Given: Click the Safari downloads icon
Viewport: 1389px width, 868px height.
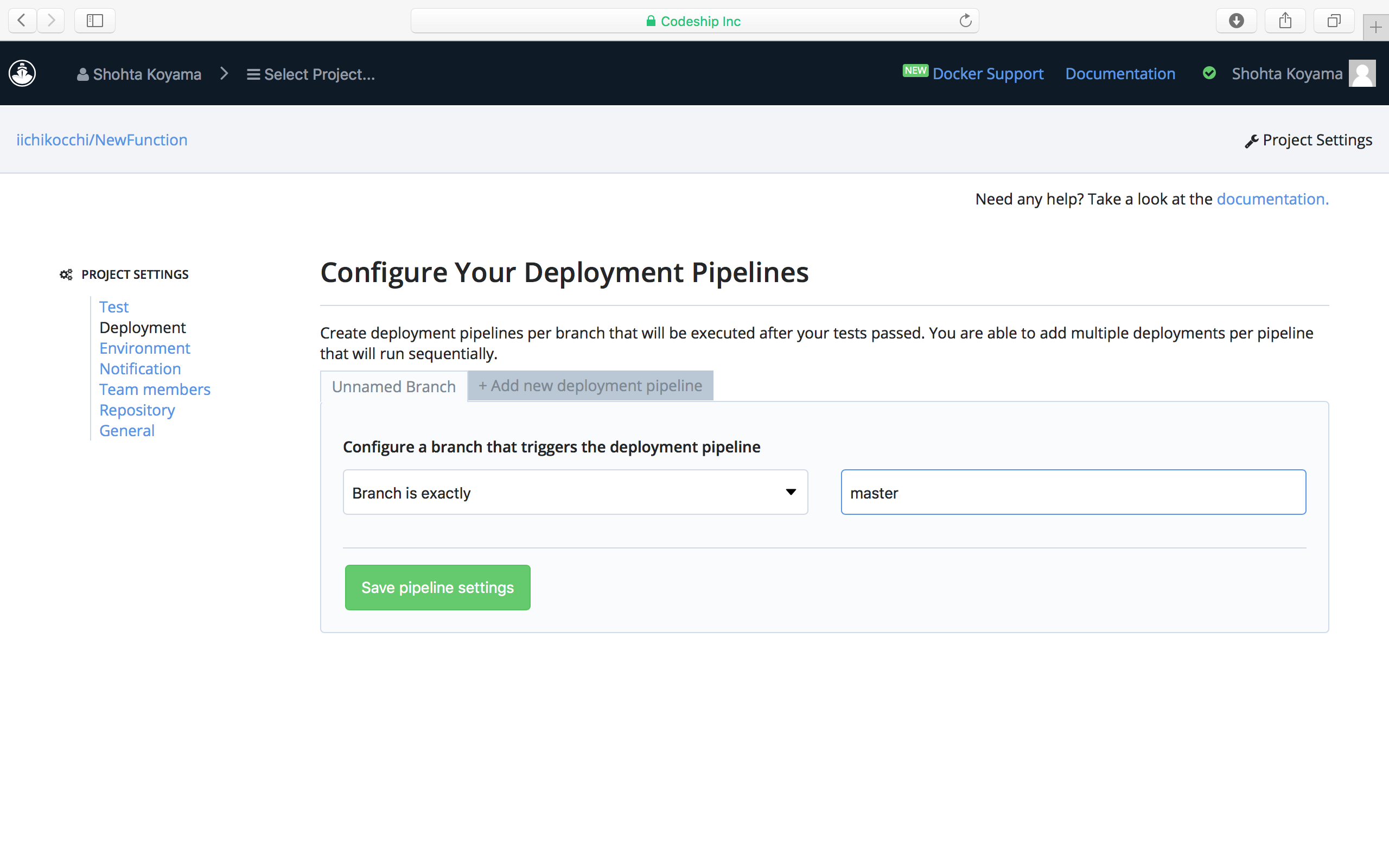Looking at the screenshot, I should coord(1236,20).
